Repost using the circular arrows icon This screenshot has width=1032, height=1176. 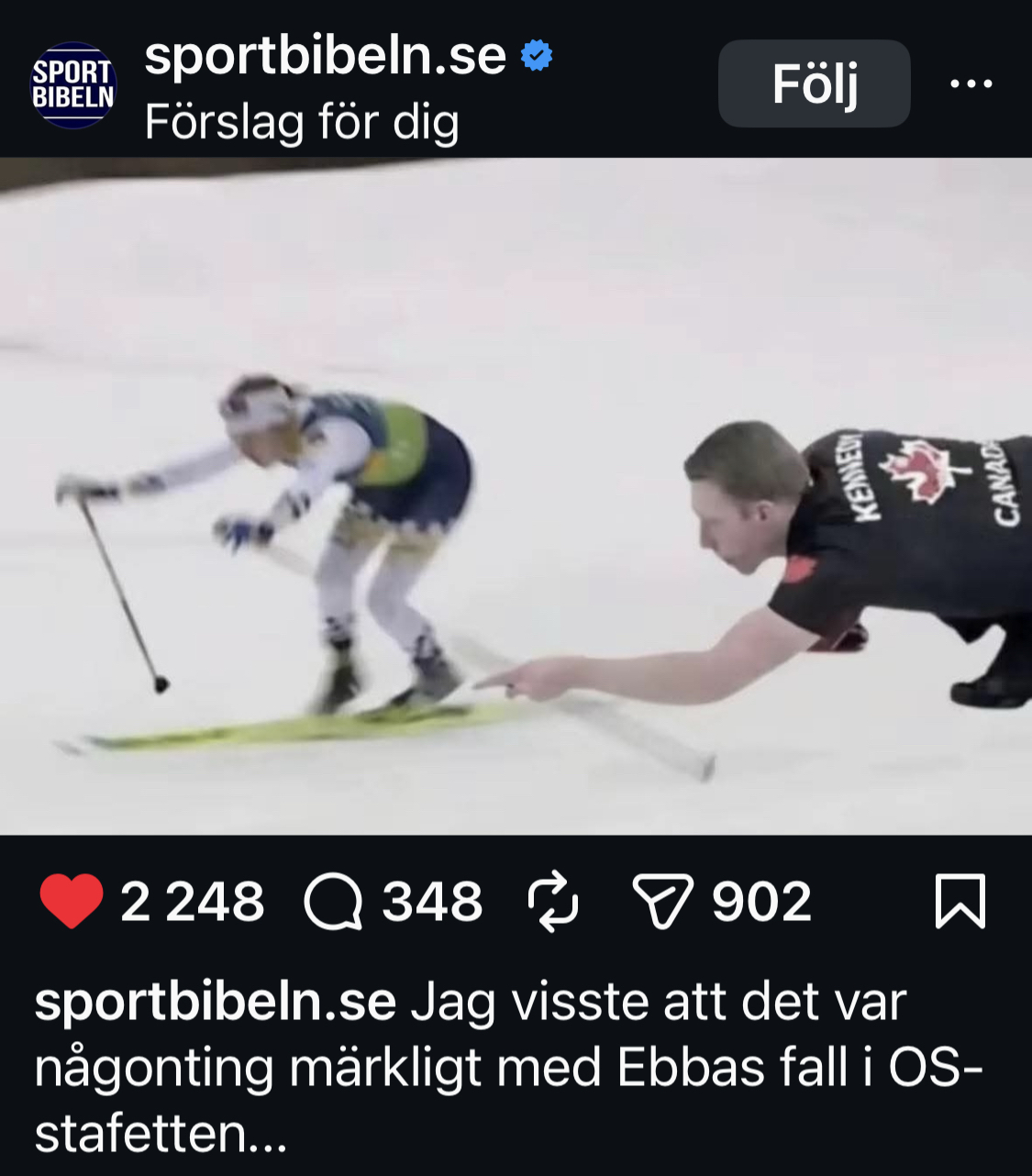point(553,902)
